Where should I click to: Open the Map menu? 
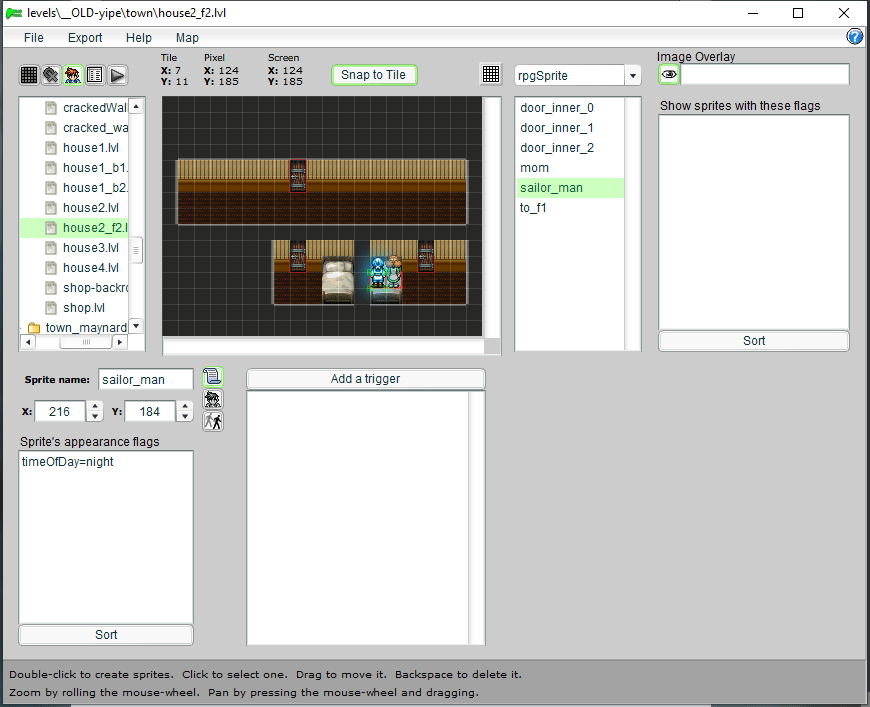187,38
